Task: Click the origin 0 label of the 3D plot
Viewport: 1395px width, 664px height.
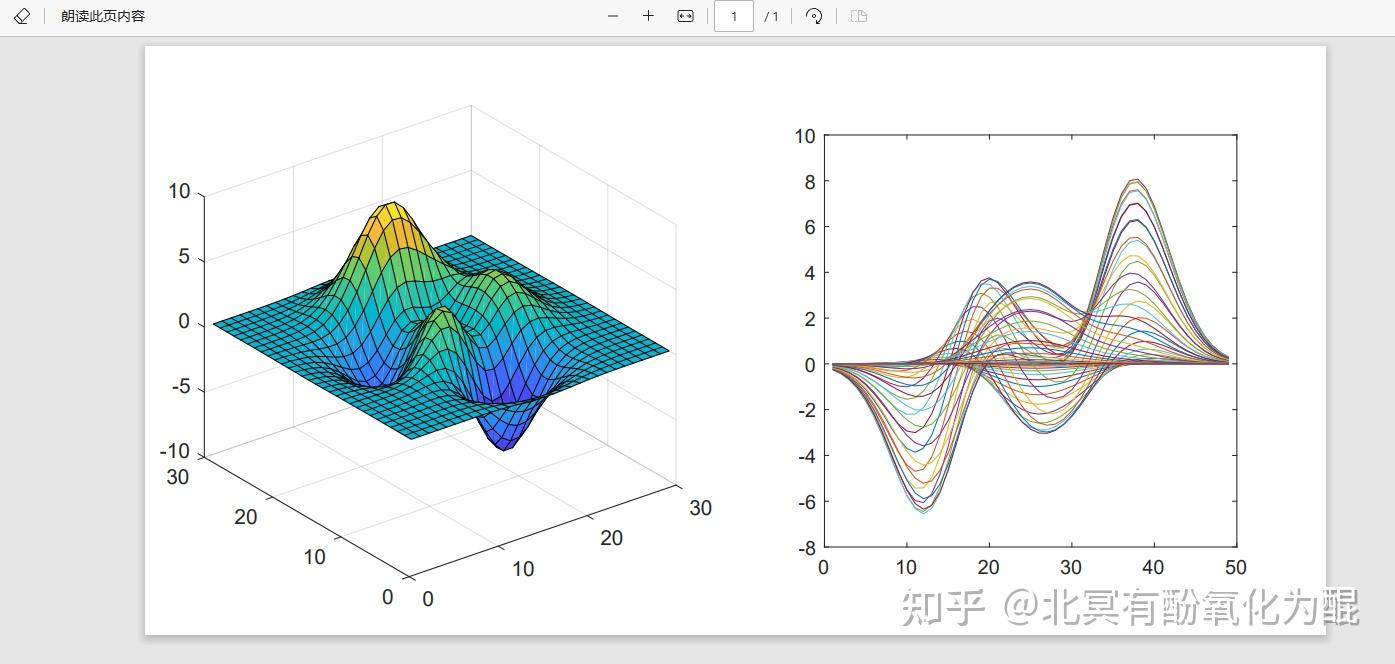Action: pyautogui.click(x=387, y=596)
